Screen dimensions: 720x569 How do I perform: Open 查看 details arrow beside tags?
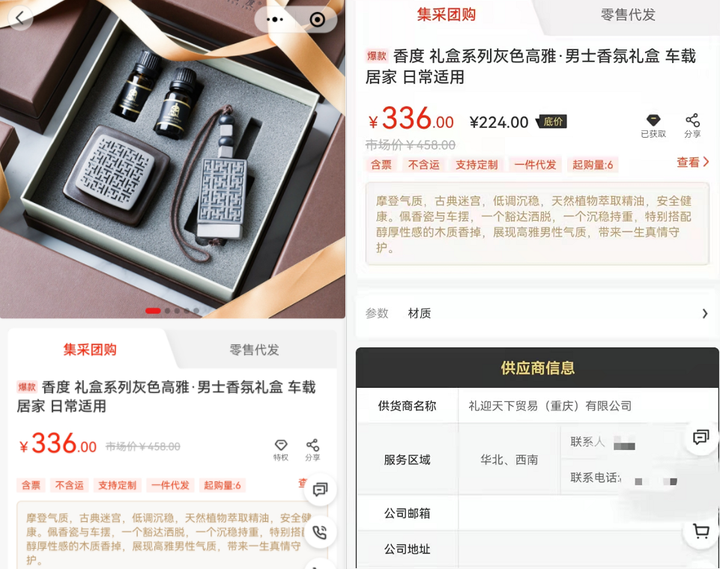[693, 162]
